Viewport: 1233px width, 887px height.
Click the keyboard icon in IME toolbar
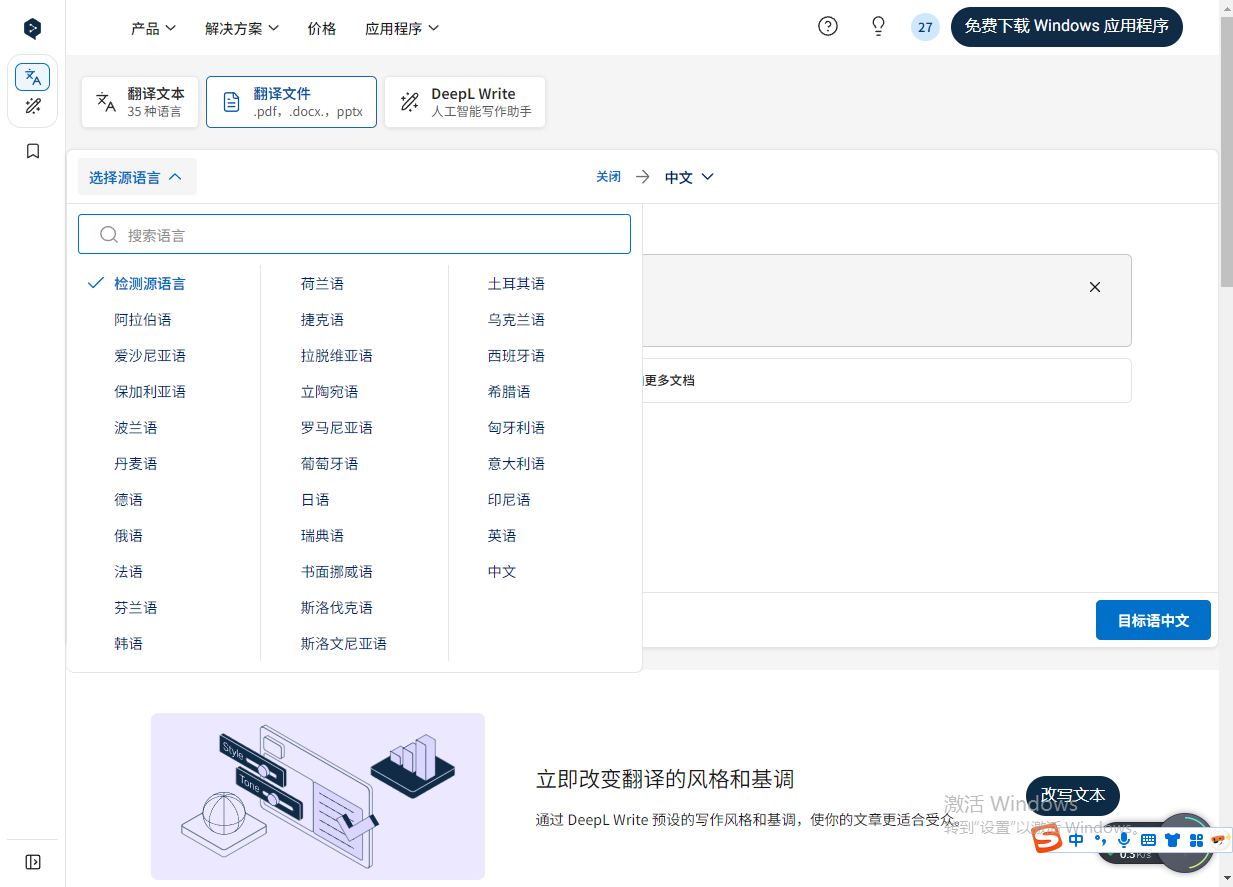tap(1148, 840)
